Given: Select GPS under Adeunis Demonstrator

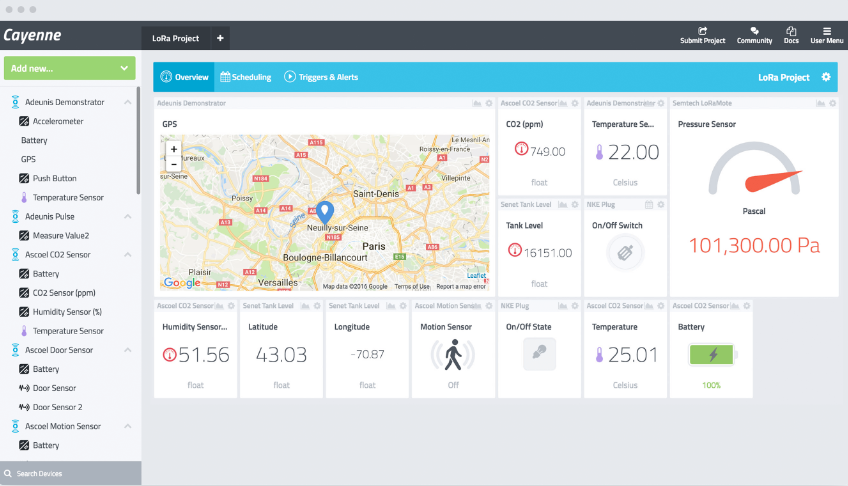Looking at the screenshot, I should coord(28,159).
